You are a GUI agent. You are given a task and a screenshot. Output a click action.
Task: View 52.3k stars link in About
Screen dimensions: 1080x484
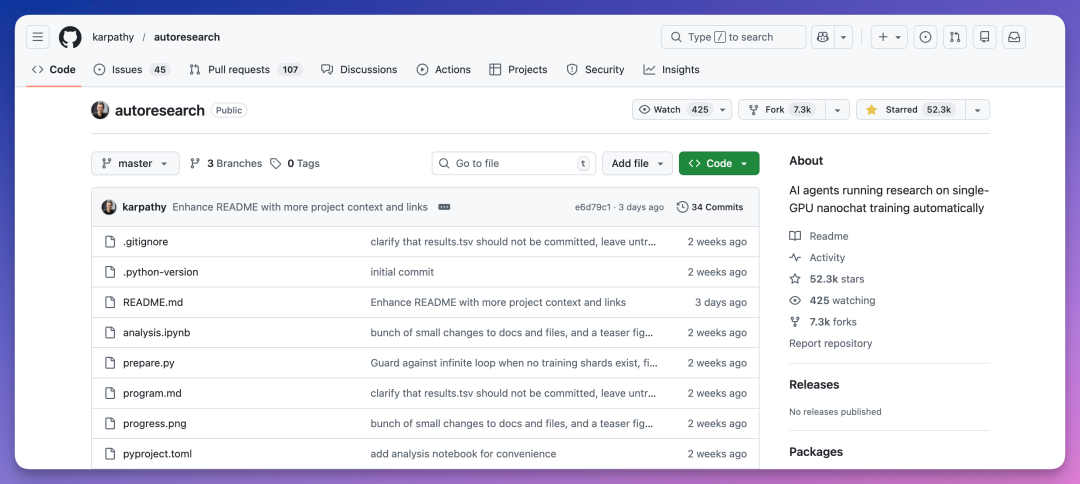827,279
